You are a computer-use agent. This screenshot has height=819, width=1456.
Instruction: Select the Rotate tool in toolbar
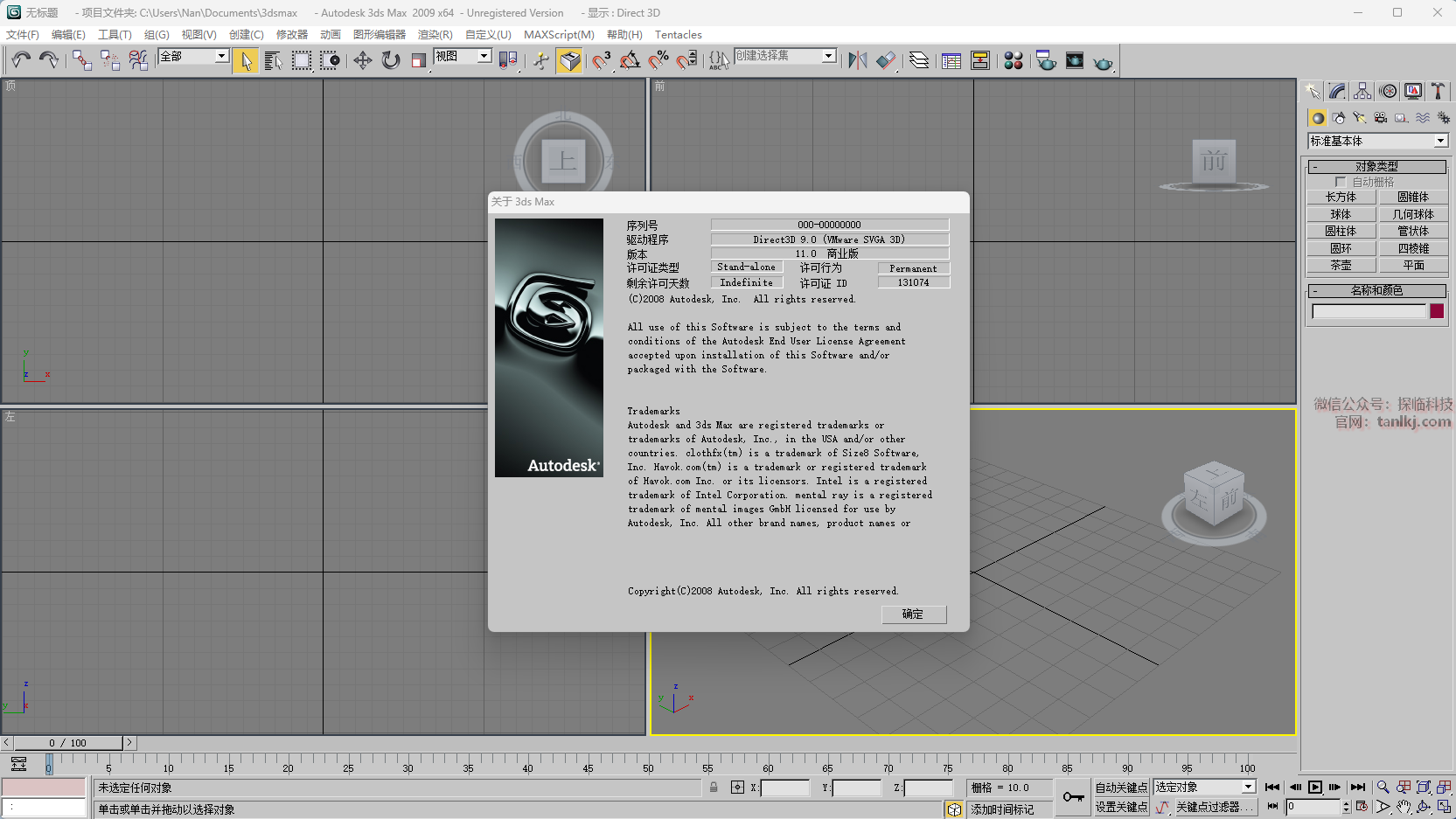391,60
